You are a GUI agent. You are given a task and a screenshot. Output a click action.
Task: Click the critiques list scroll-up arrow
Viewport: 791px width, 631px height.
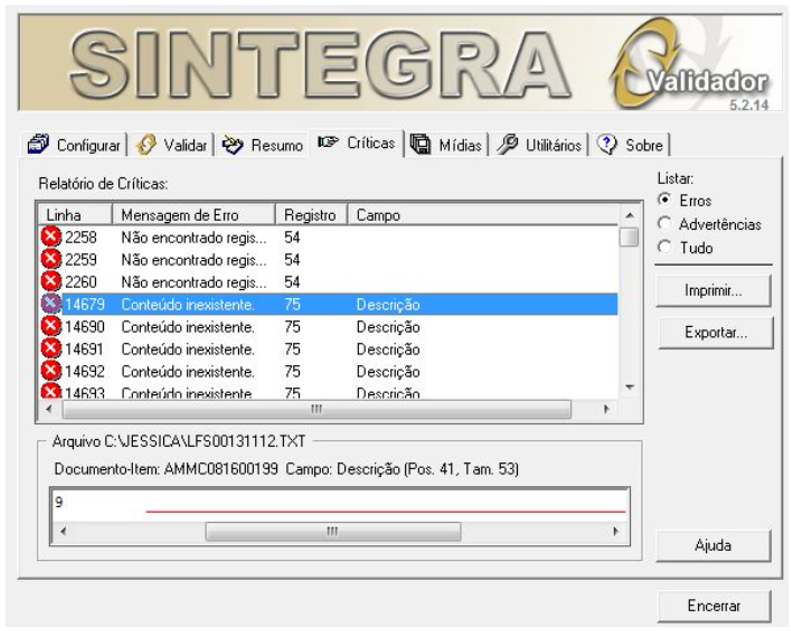[x=630, y=215]
